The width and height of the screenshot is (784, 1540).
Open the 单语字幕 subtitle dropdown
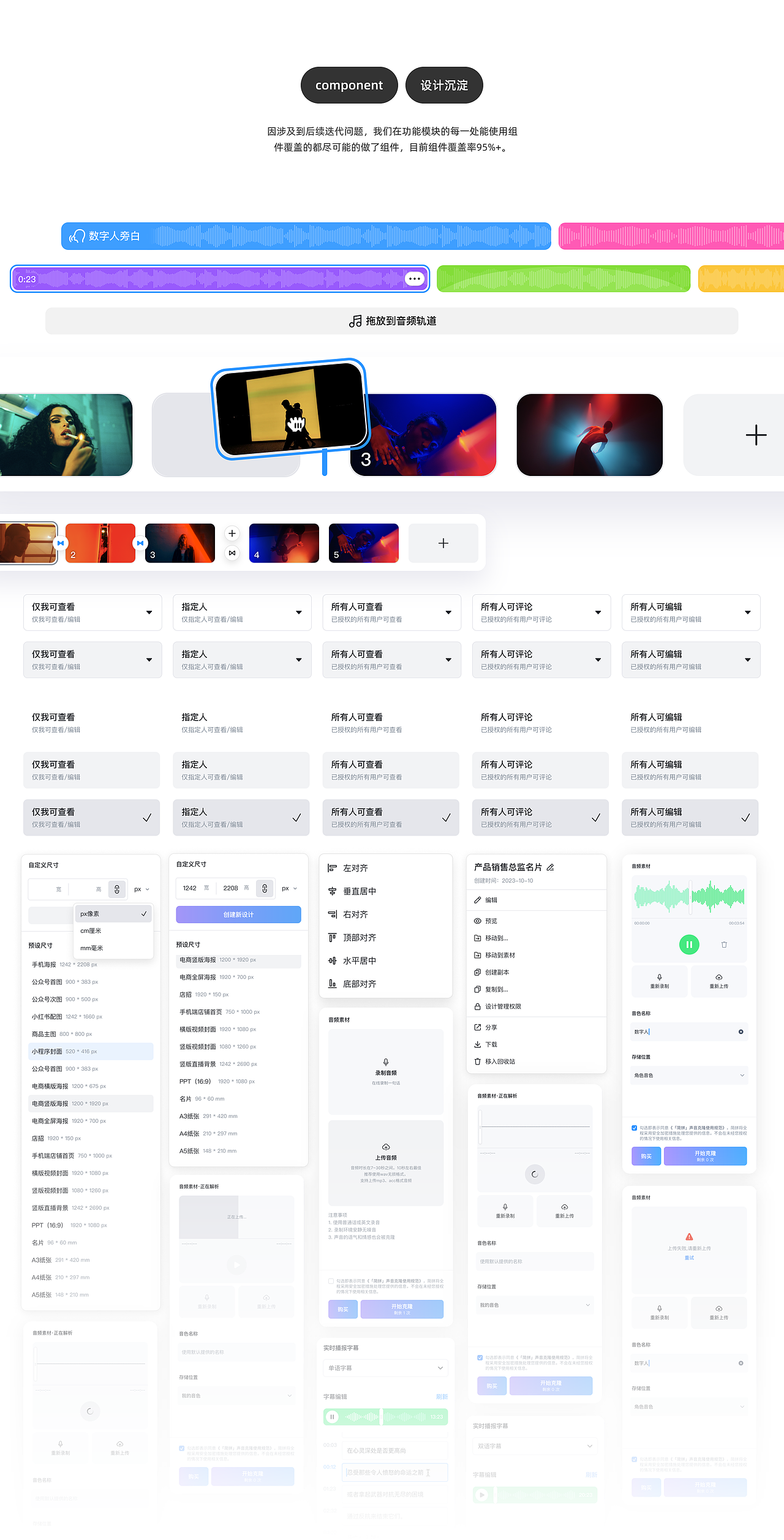click(386, 1368)
